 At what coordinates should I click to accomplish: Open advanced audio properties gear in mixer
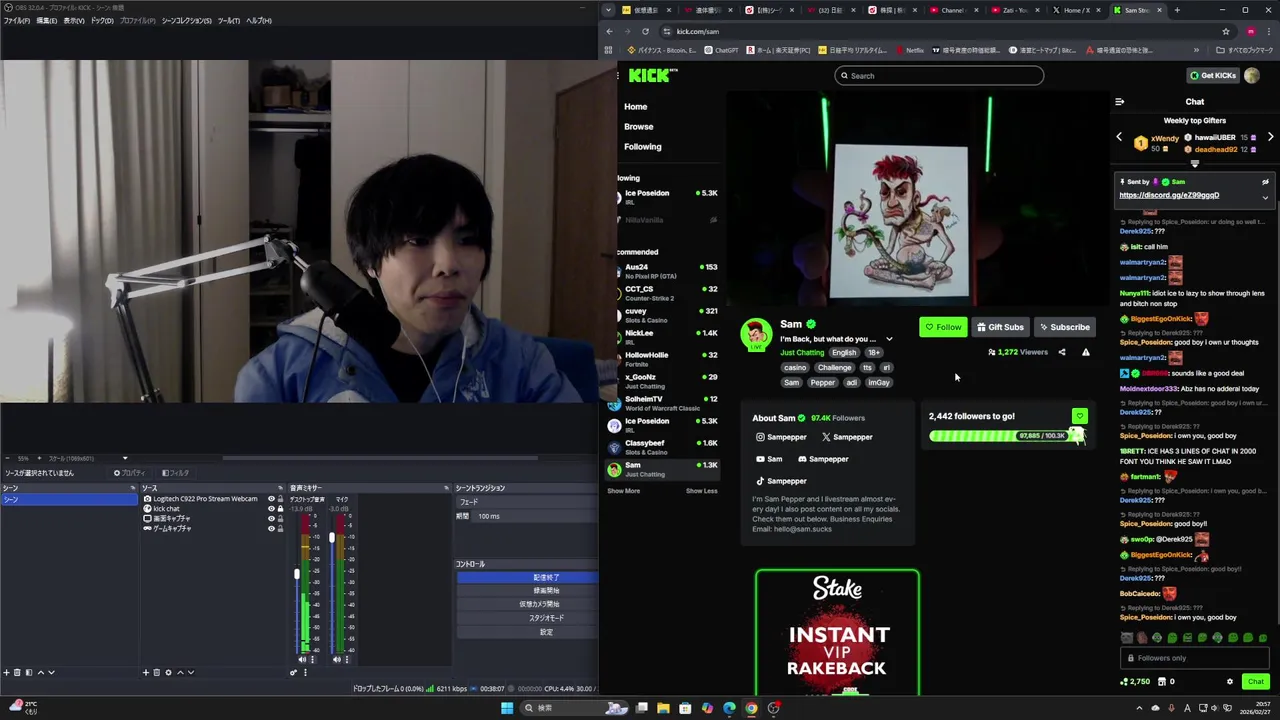coord(293,672)
